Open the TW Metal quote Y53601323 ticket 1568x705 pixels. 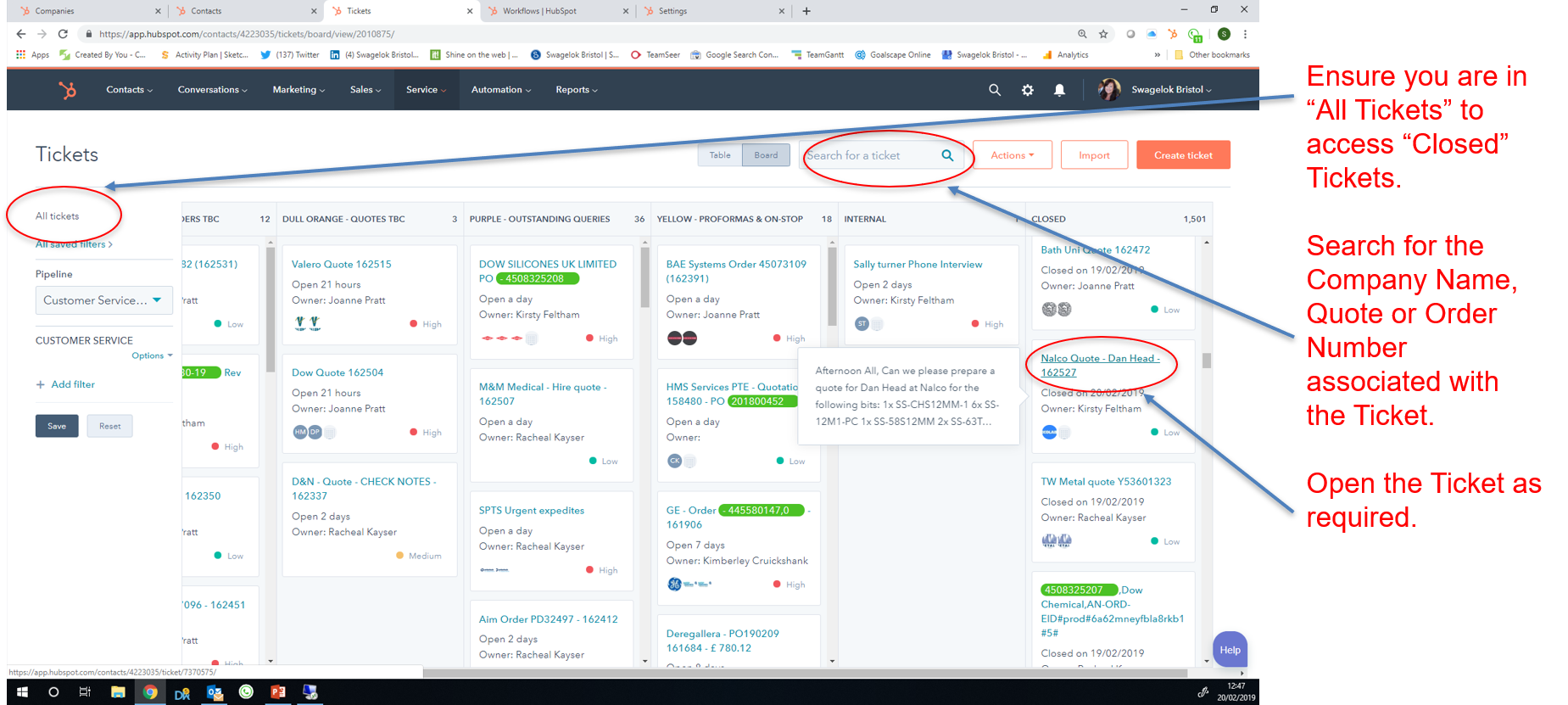(1106, 481)
